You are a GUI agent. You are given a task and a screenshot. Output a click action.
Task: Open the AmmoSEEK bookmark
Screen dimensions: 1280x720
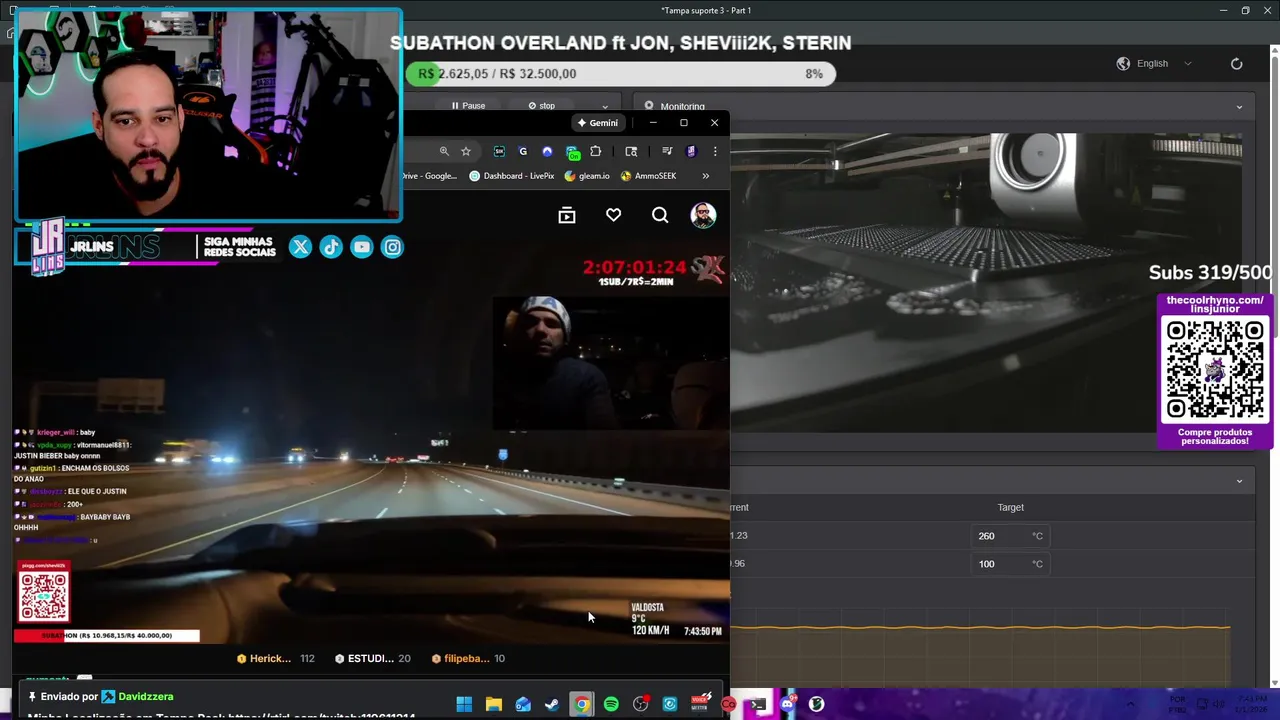point(648,176)
